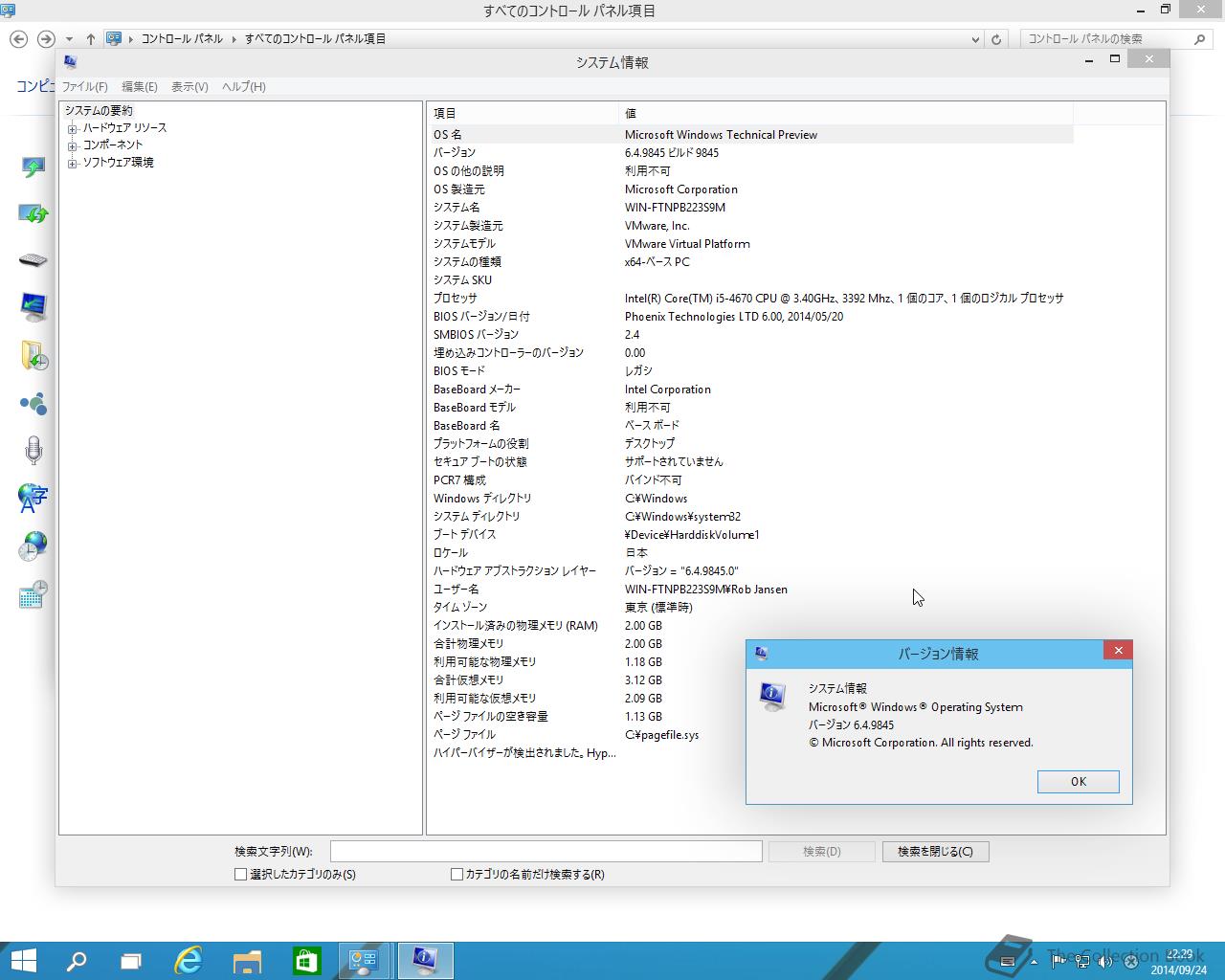
Task: Open Task View on taskbar
Action: (131, 961)
